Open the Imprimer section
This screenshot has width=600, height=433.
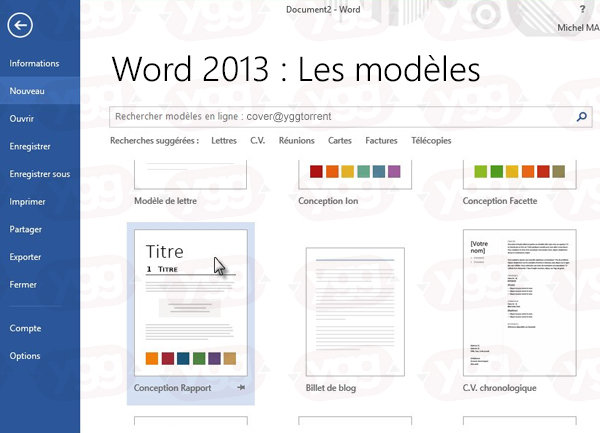click(28, 202)
